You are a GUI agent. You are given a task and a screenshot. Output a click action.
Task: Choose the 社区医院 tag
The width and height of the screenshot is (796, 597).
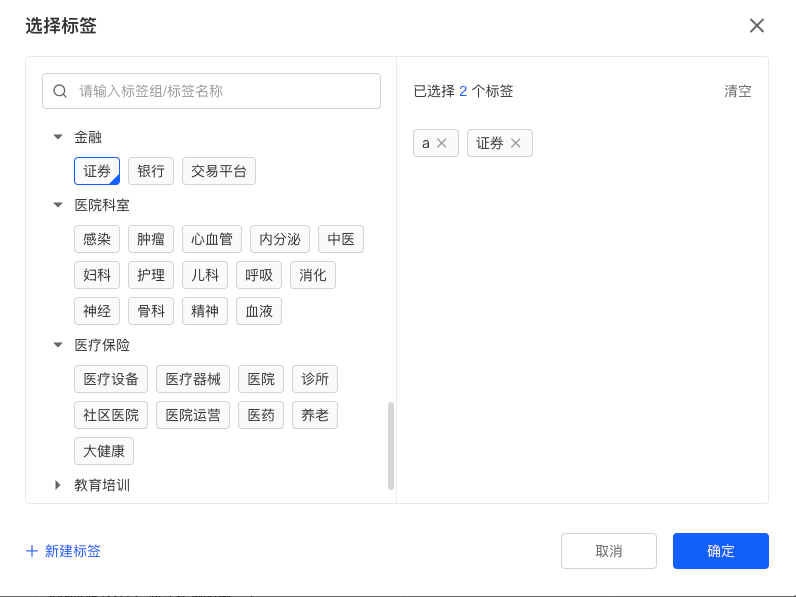point(111,415)
